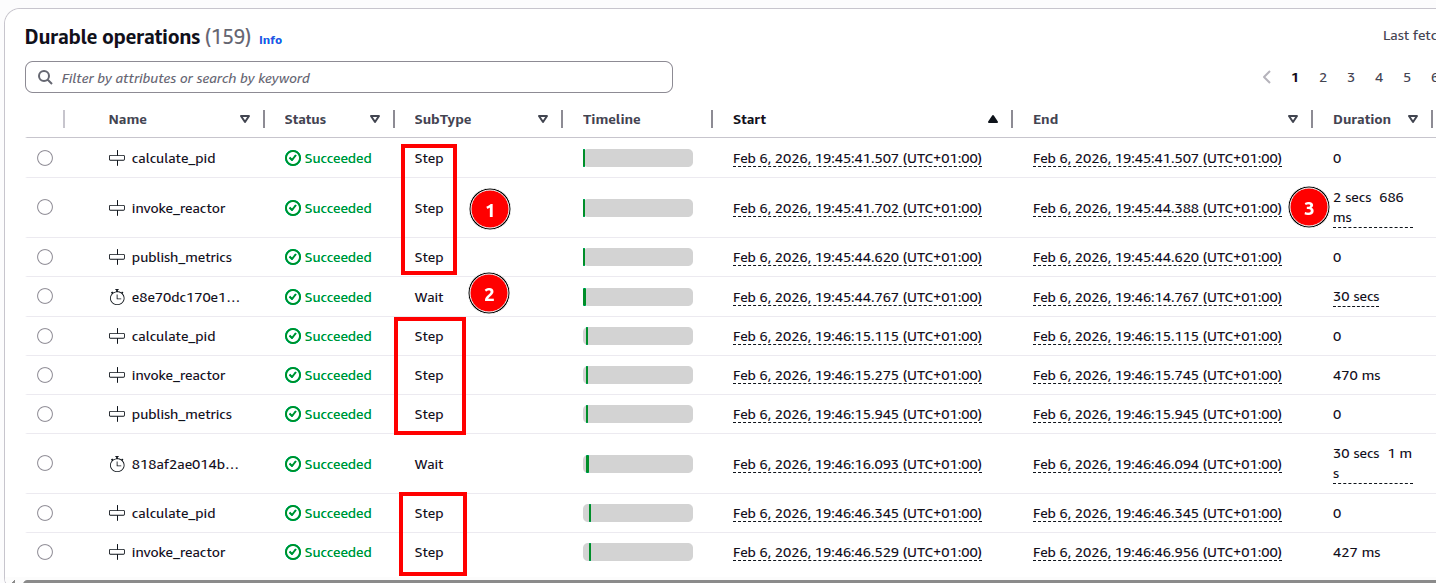Select the radio button for the e8e70dc170e1 wait row

pyautogui.click(x=45, y=296)
